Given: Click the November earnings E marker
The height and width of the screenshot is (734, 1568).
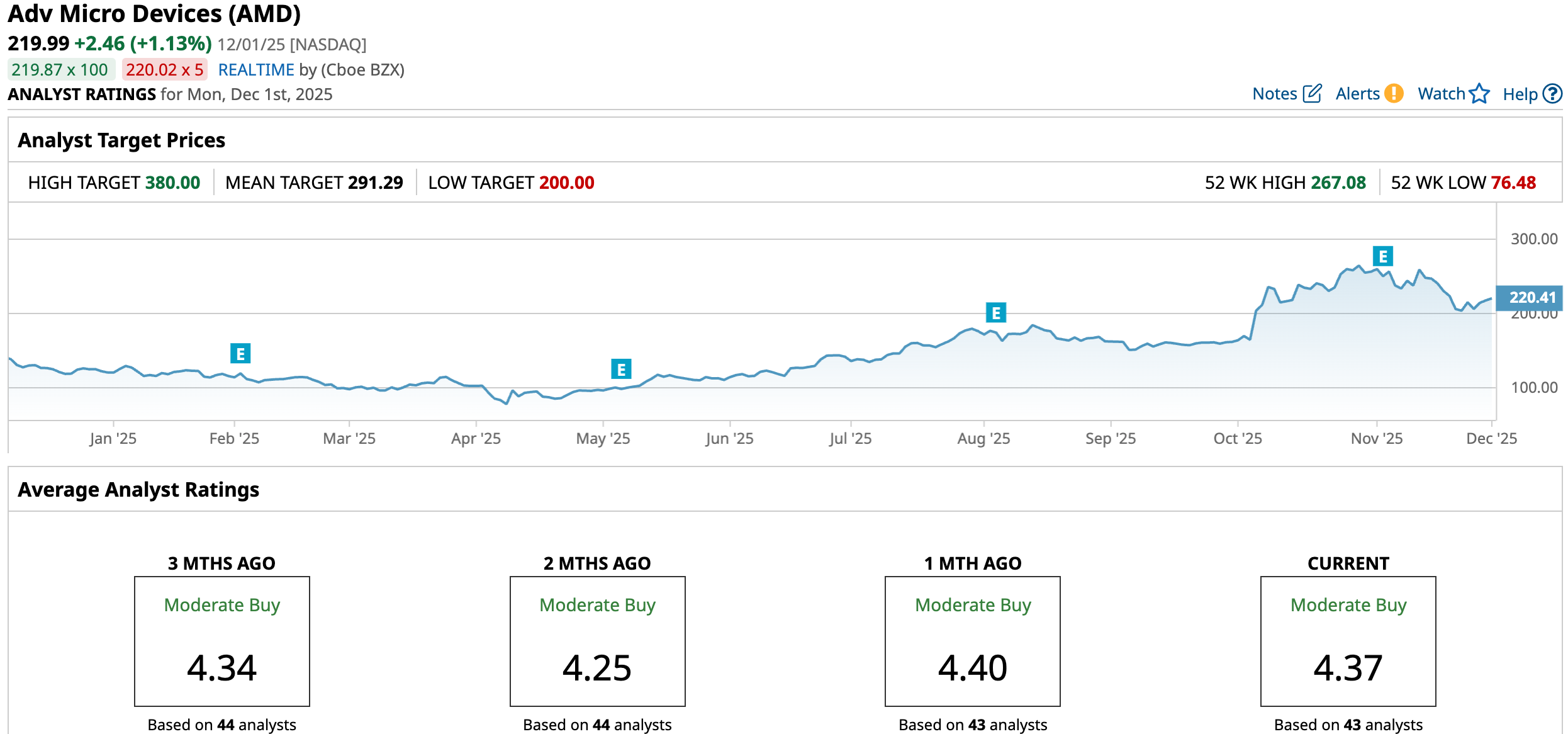Looking at the screenshot, I should (1382, 256).
